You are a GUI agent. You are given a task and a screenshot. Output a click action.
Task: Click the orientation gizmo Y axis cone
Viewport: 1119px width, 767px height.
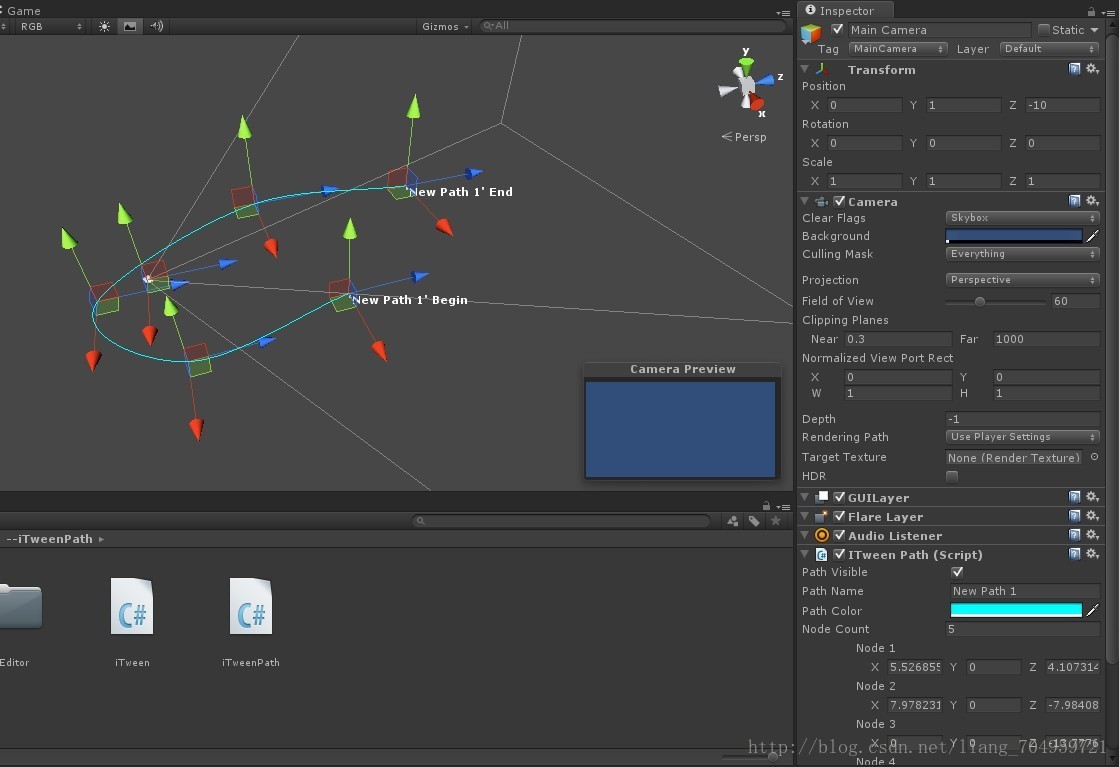(746, 66)
